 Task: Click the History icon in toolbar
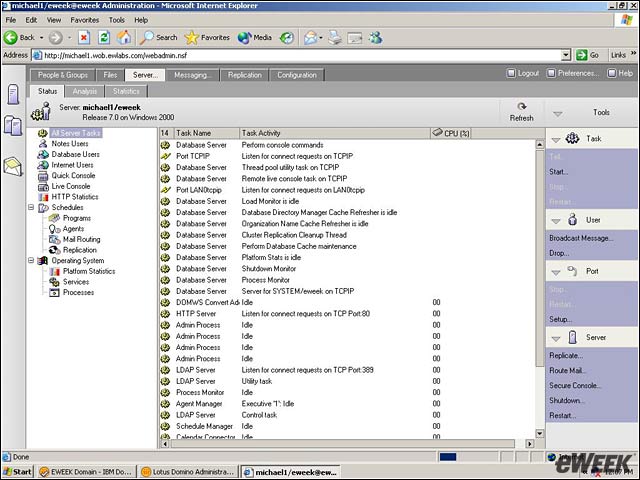click(x=287, y=38)
